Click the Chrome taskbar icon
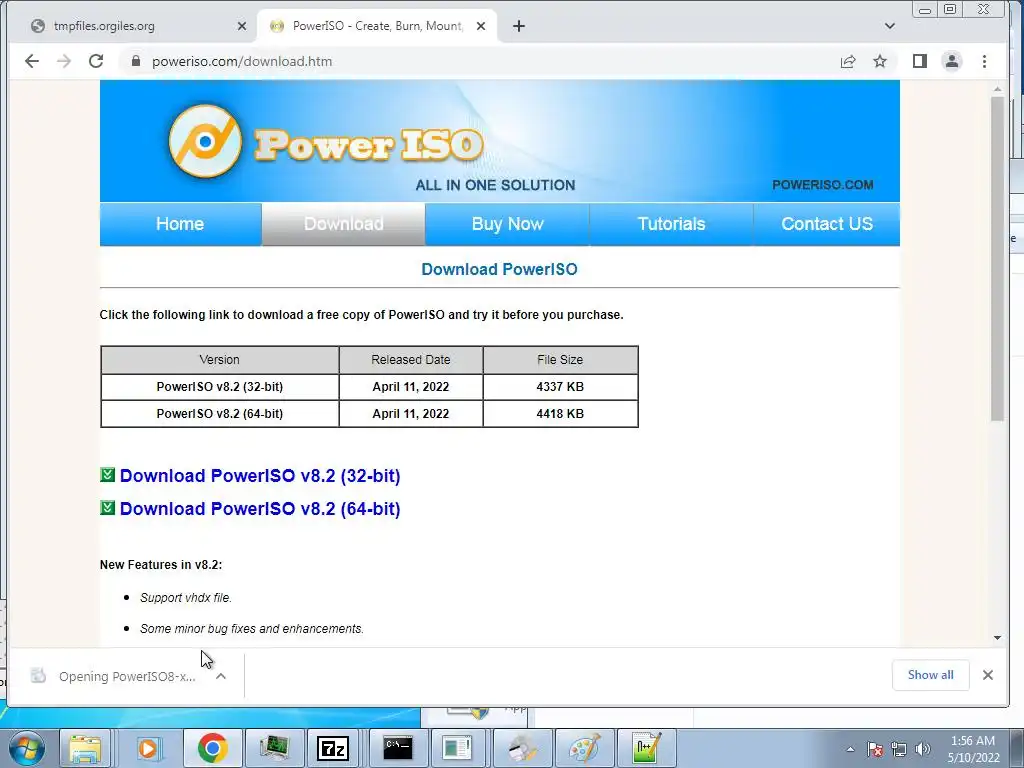This screenshot has height=768, width=1024. tap(212, 748)
